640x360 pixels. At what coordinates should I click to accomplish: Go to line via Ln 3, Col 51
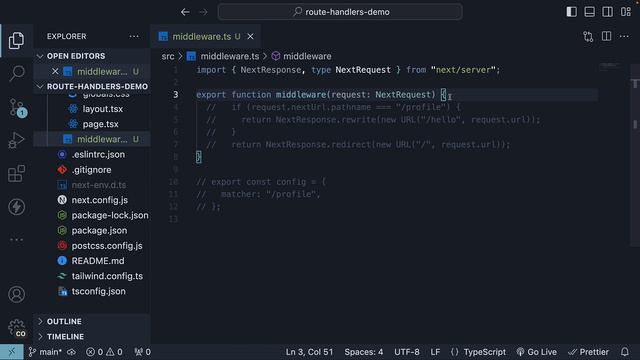(x=309, y=352)
